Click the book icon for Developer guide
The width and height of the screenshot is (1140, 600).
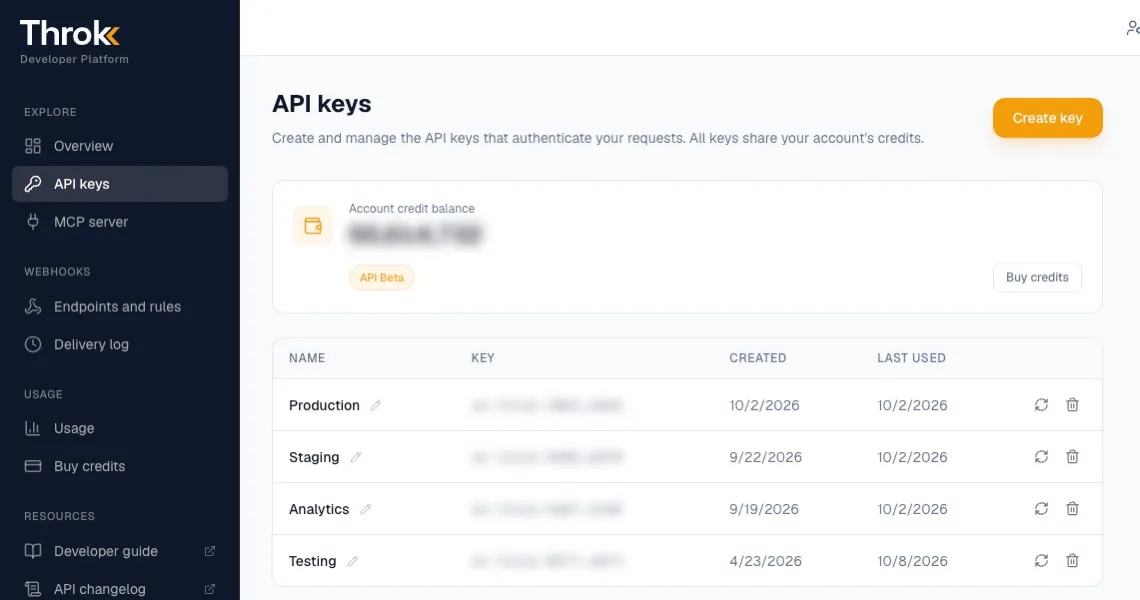click(33, 551)
